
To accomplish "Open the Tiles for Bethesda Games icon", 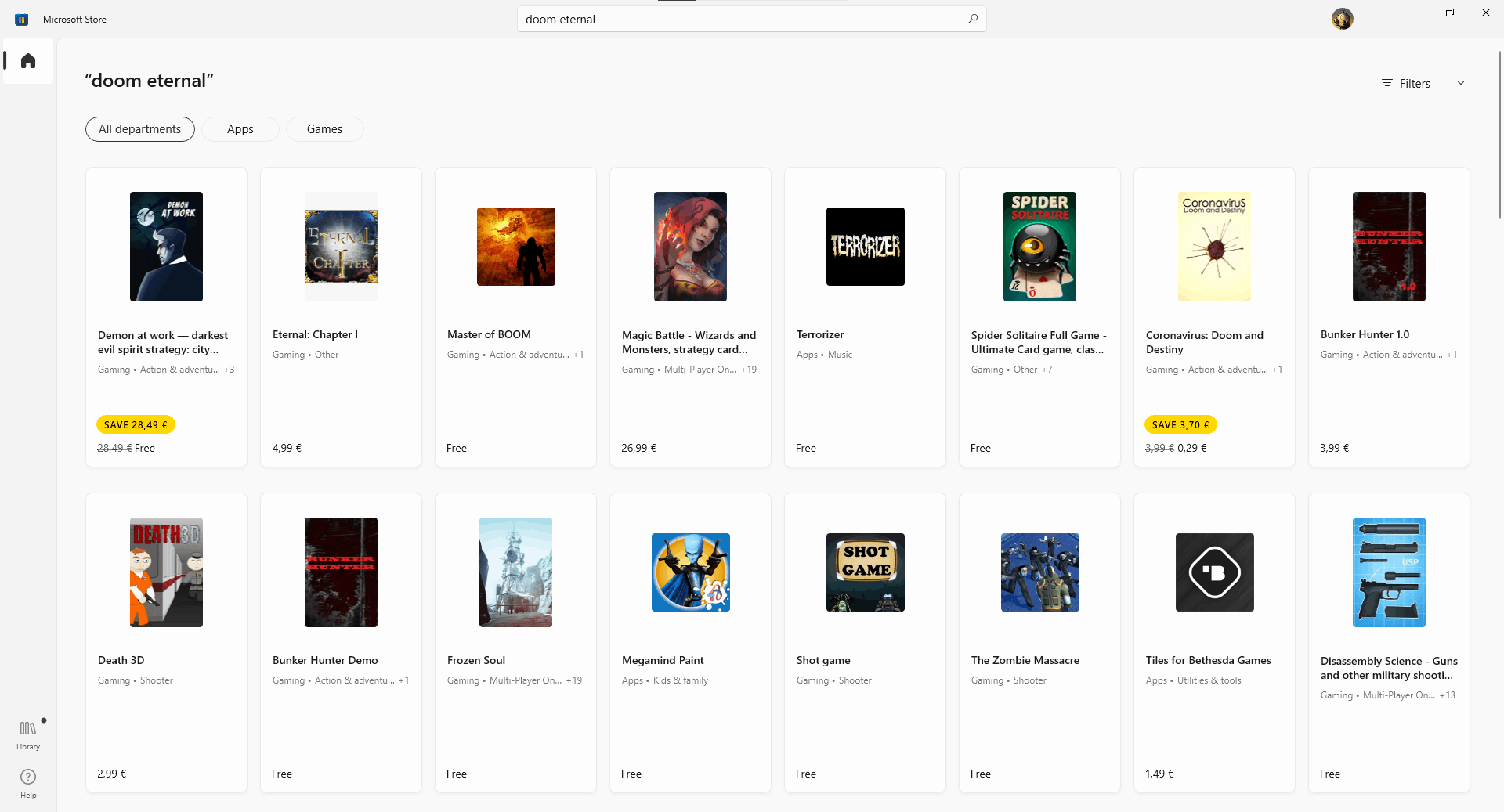I will click(x=1215, y=572).
